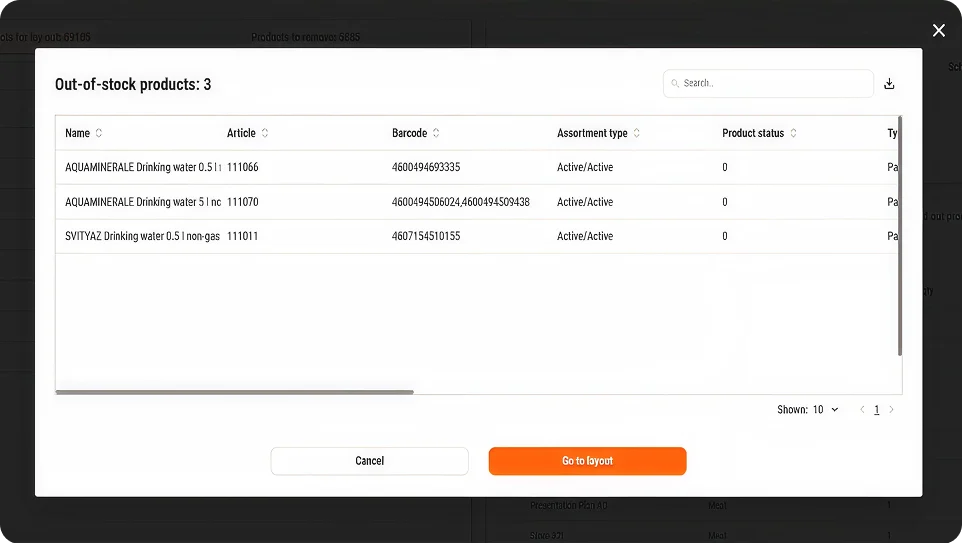The width and height of the screenshot is (962, 544).
Task: Click barcode 4607154510155
Action: (x=426, y=236)
